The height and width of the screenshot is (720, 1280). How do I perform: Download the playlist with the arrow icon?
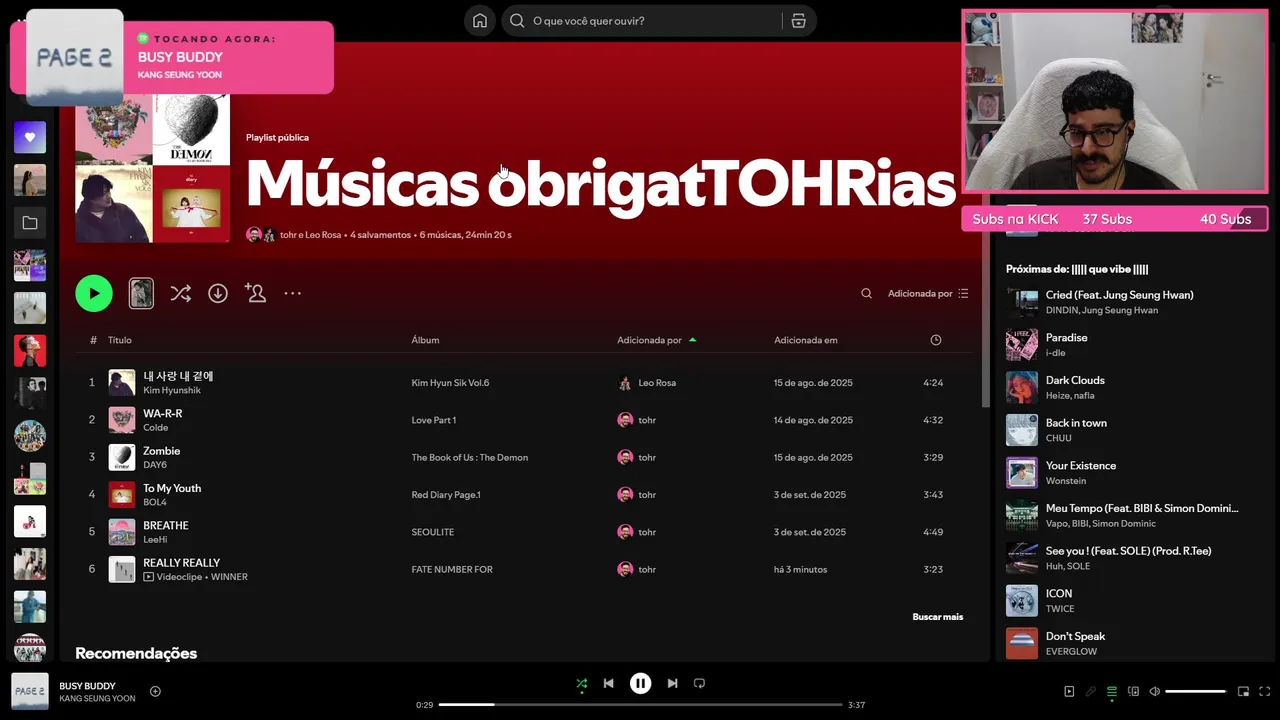pos(218,293)
